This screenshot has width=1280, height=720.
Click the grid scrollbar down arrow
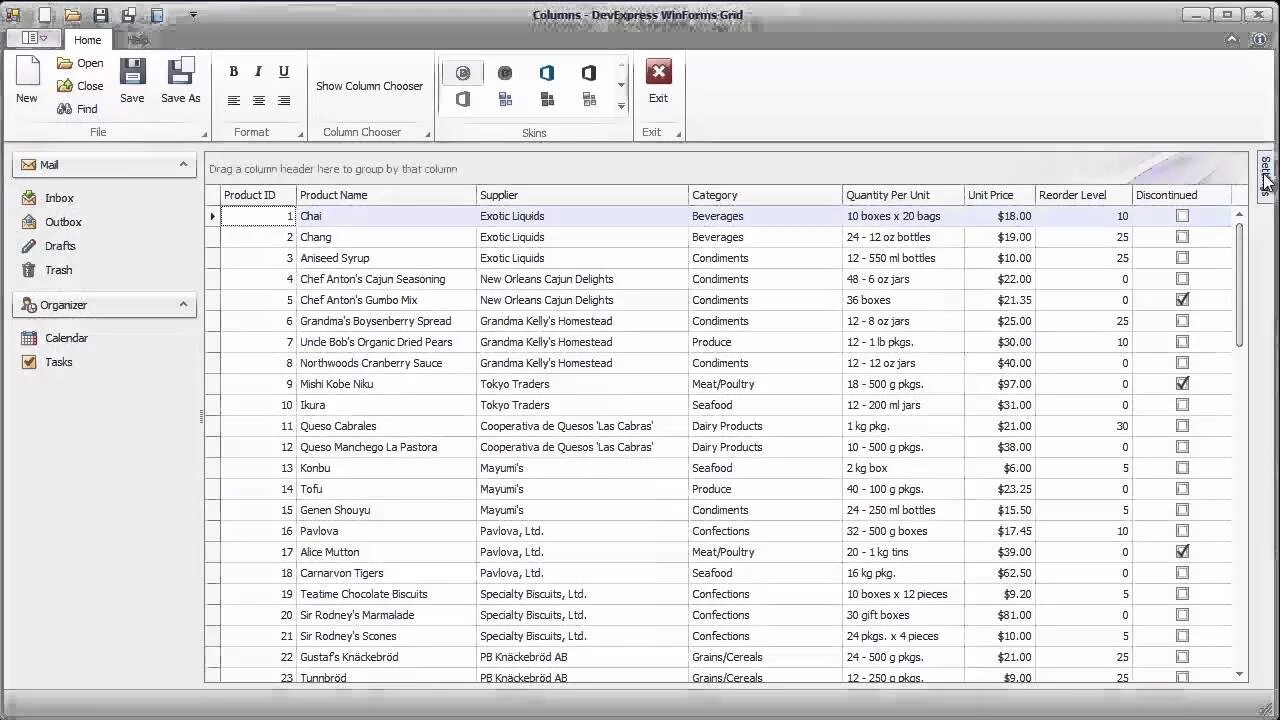click(1239, 674)
